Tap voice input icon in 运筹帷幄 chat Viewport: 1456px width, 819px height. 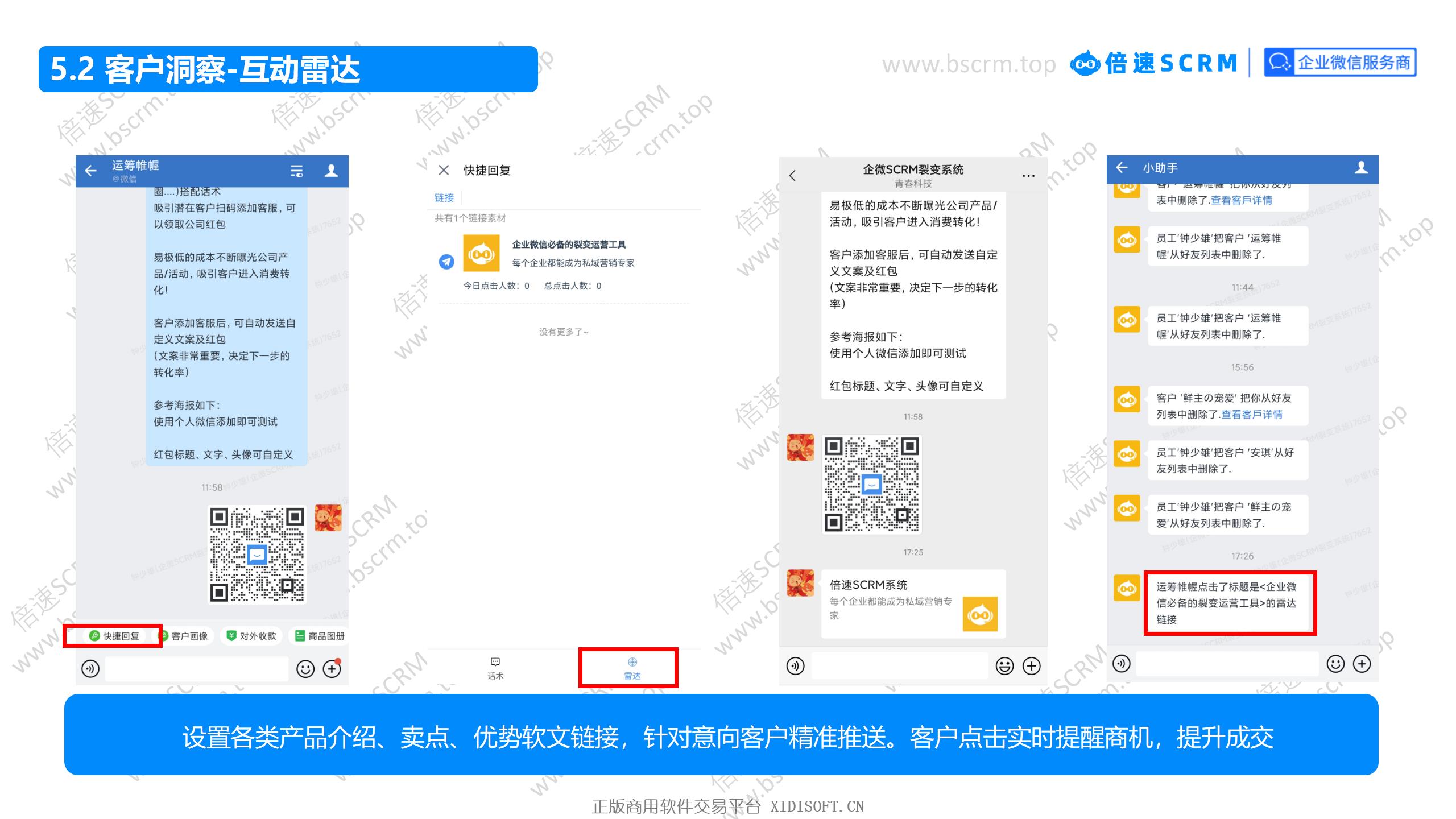click(x=90, y=668)
